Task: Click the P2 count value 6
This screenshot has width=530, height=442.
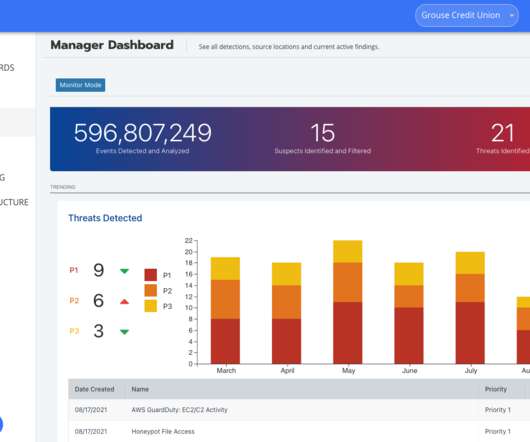Action: click(98, 301)
